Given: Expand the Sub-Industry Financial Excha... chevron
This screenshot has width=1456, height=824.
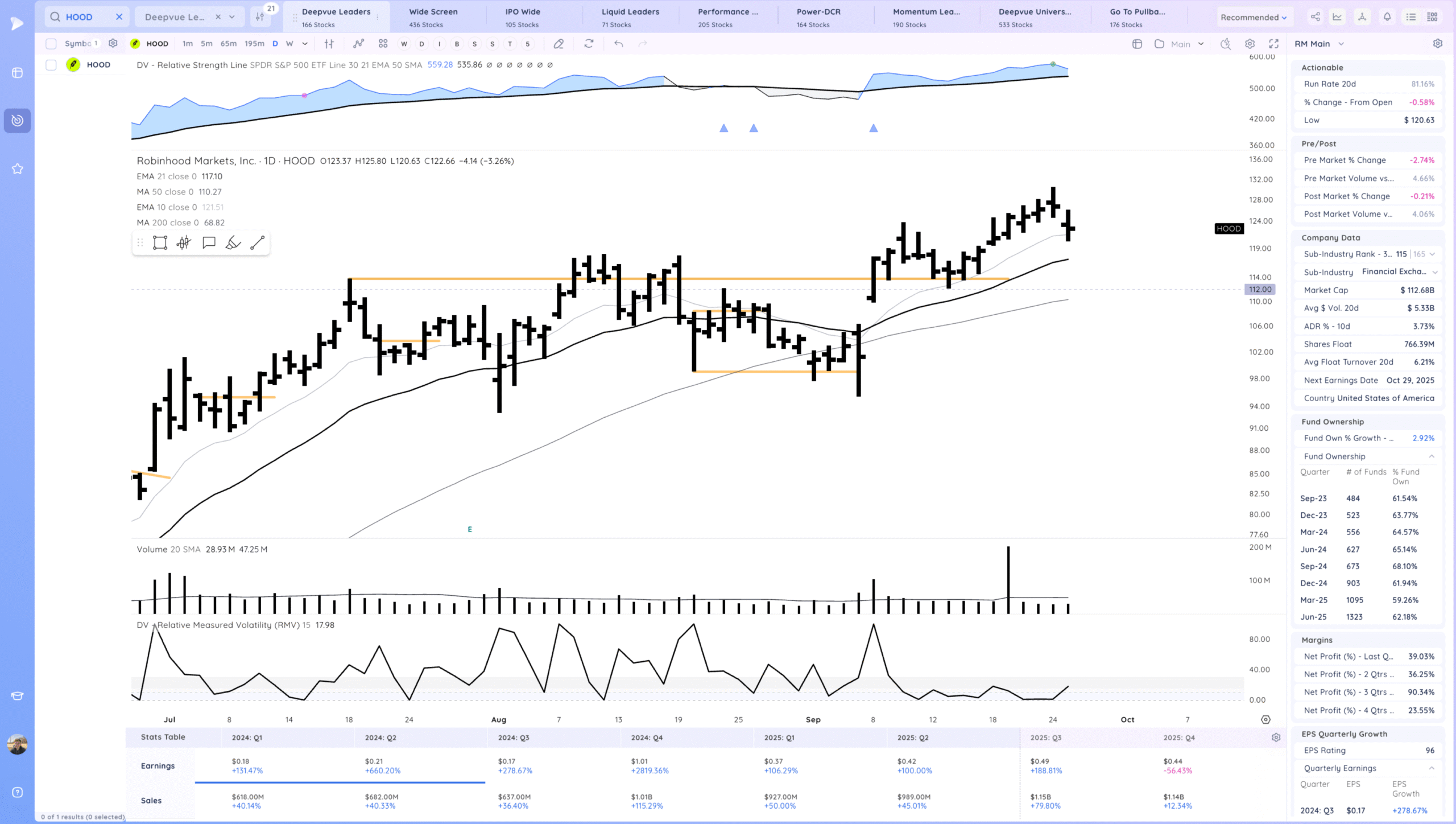Looking at the screenshot, I should 1435,272.
